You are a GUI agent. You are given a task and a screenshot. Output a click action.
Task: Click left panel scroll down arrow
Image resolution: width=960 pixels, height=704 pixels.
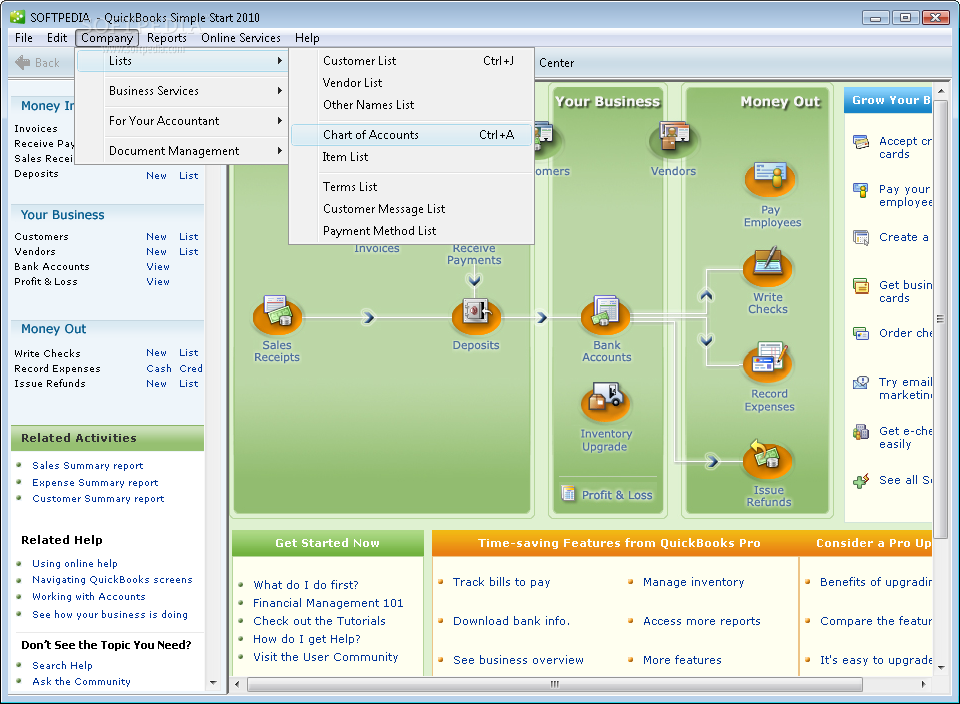[213, 682]
